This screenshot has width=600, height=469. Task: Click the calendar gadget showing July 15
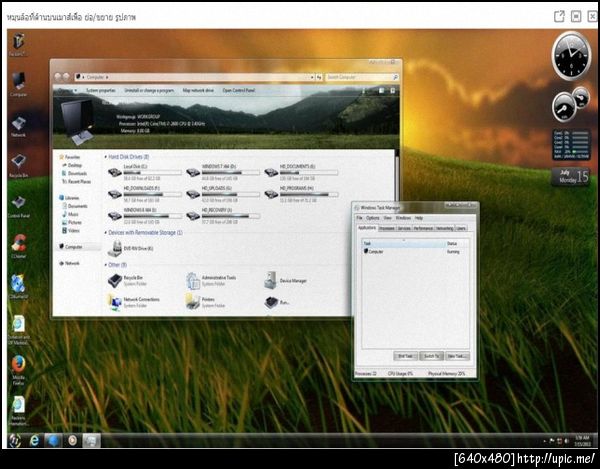[x=571, y=177]
